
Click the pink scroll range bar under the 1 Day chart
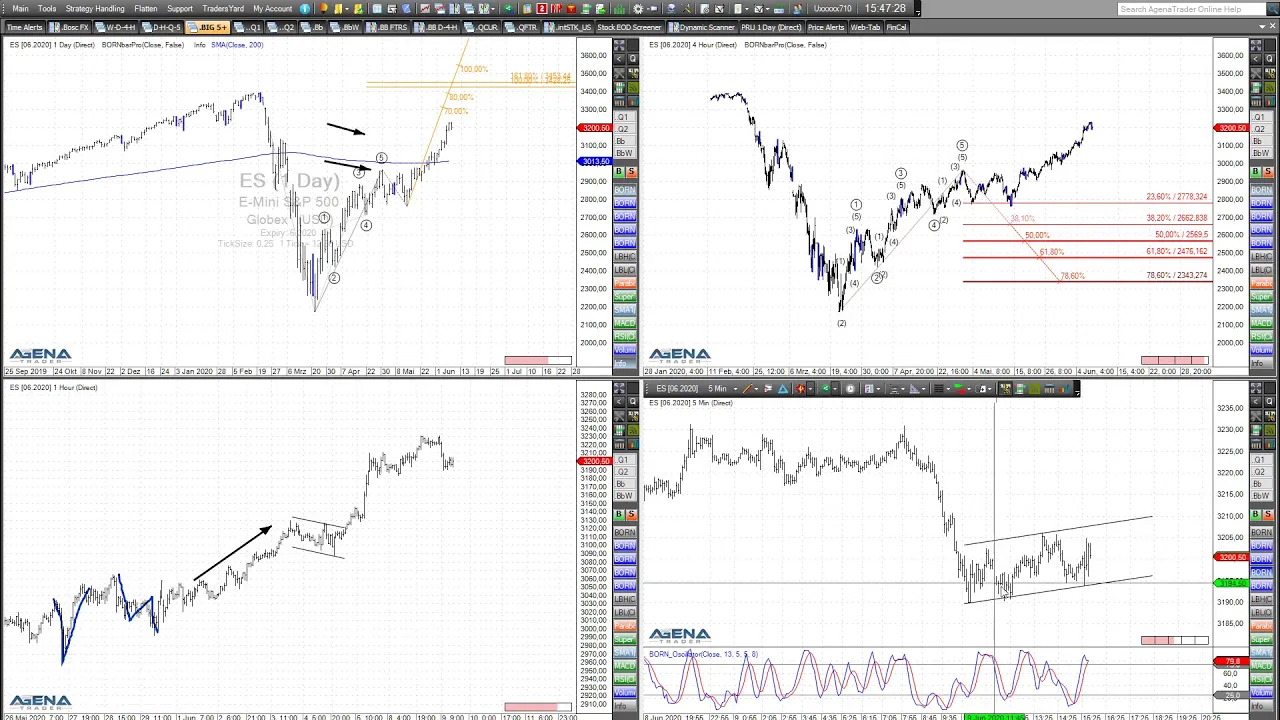[538, 360]
